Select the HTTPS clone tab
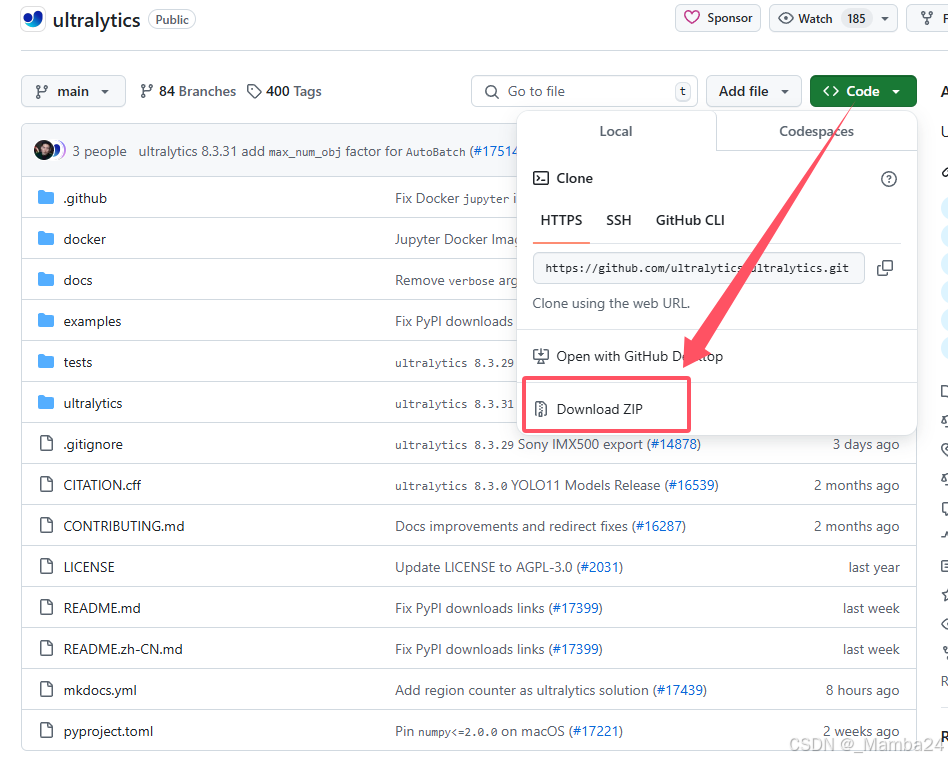Screen dimensions: 948x760 coord(561,220)
